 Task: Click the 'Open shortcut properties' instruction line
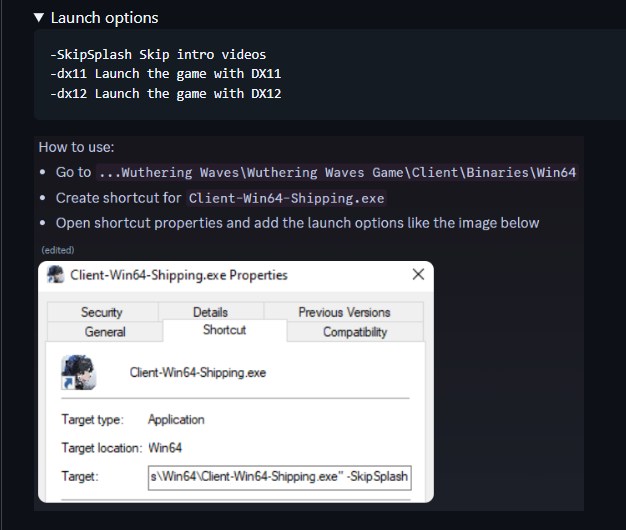coord(297,223)
